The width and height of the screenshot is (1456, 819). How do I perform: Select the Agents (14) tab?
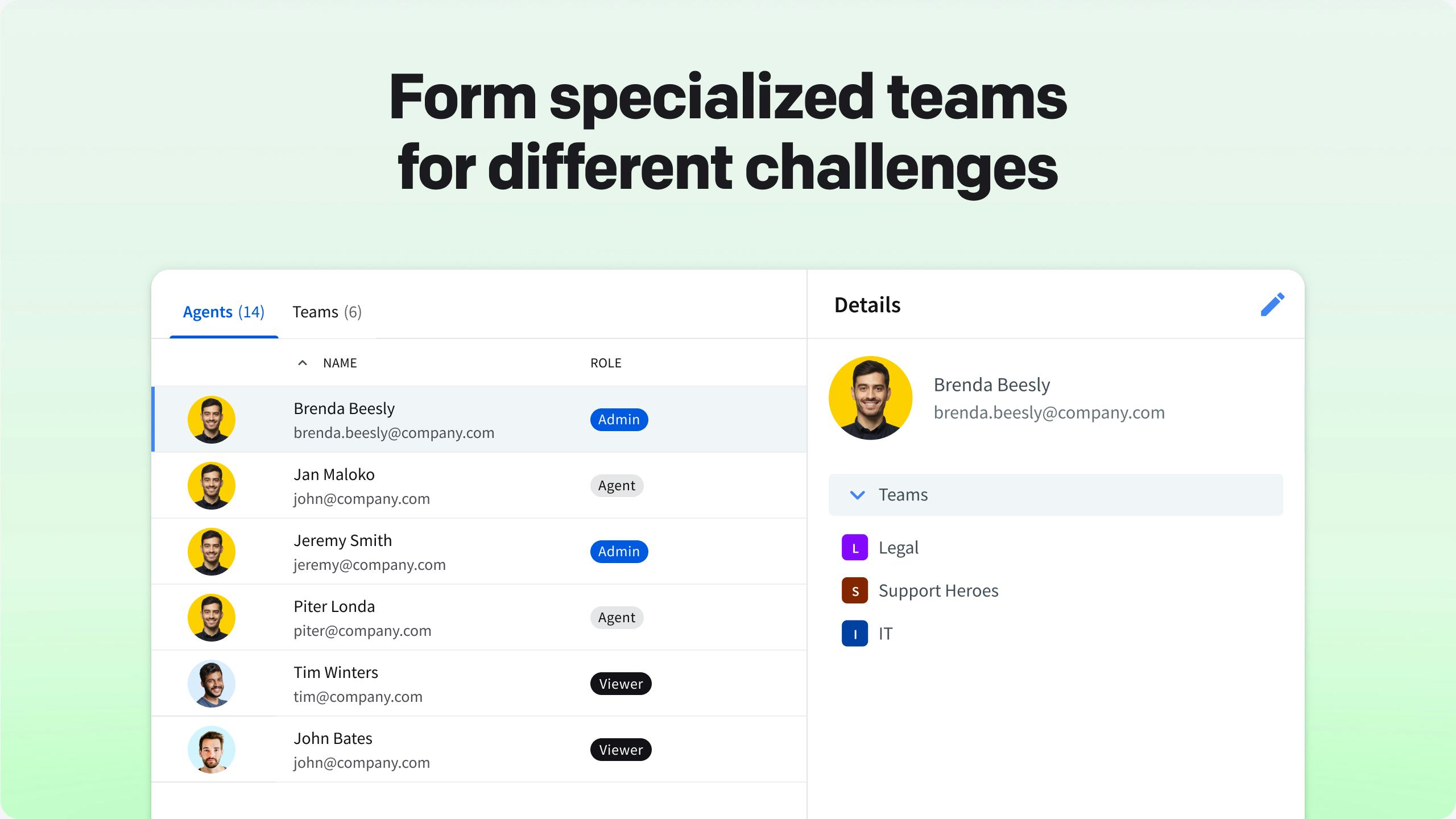click(224, 312)
